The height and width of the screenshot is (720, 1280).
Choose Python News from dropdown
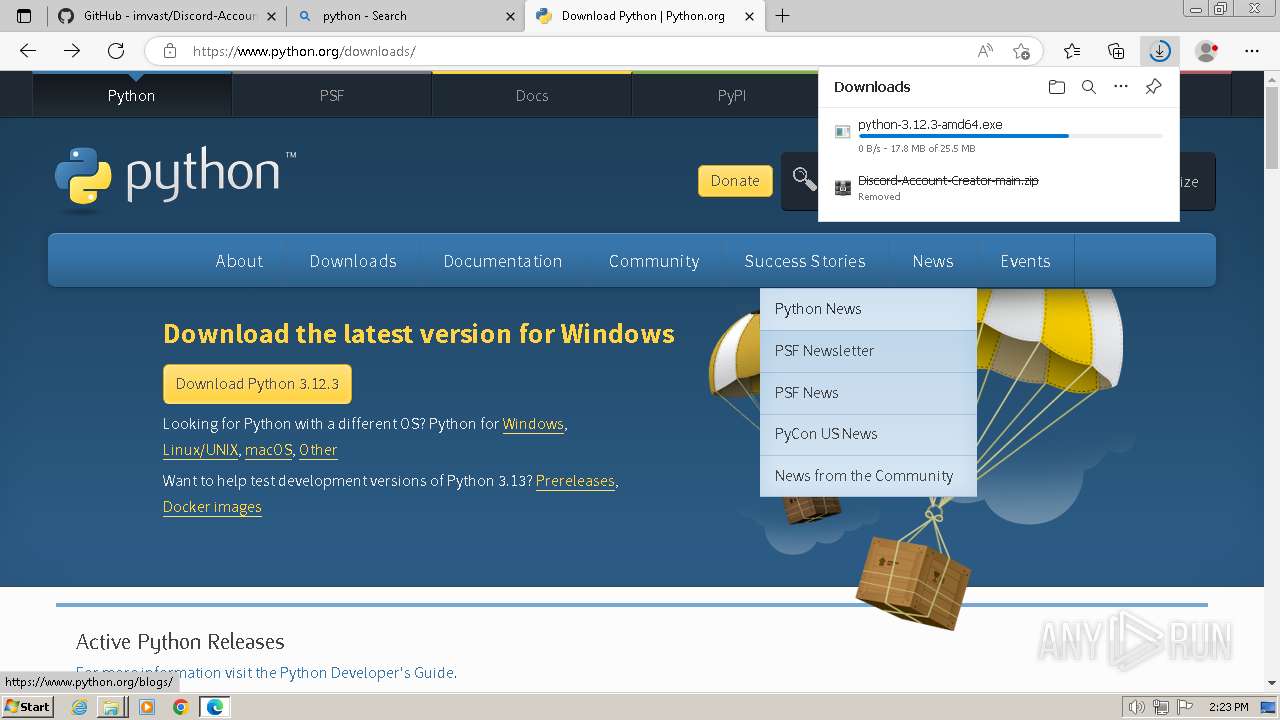tap(868, 309)
